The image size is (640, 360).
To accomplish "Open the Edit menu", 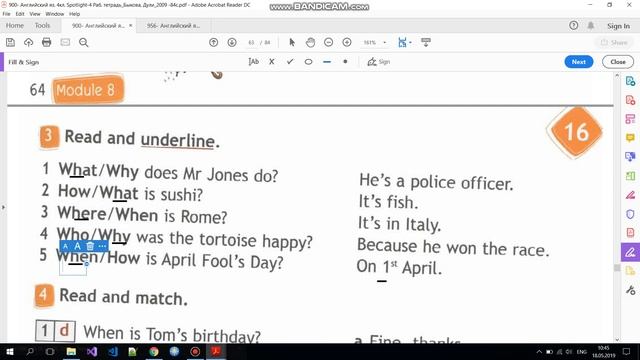I will (x=20, y=14).
